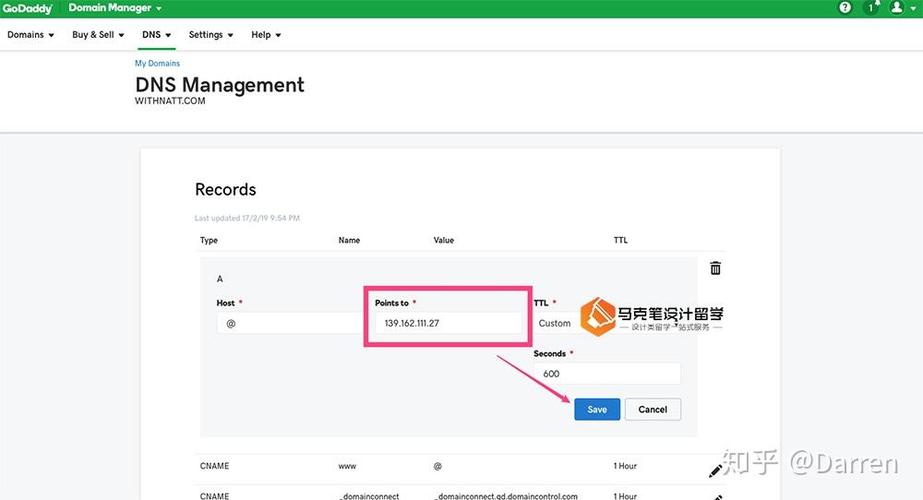Select the 1 Hour TTL of www record
This screenshot has height=500, width=923.
625,466
